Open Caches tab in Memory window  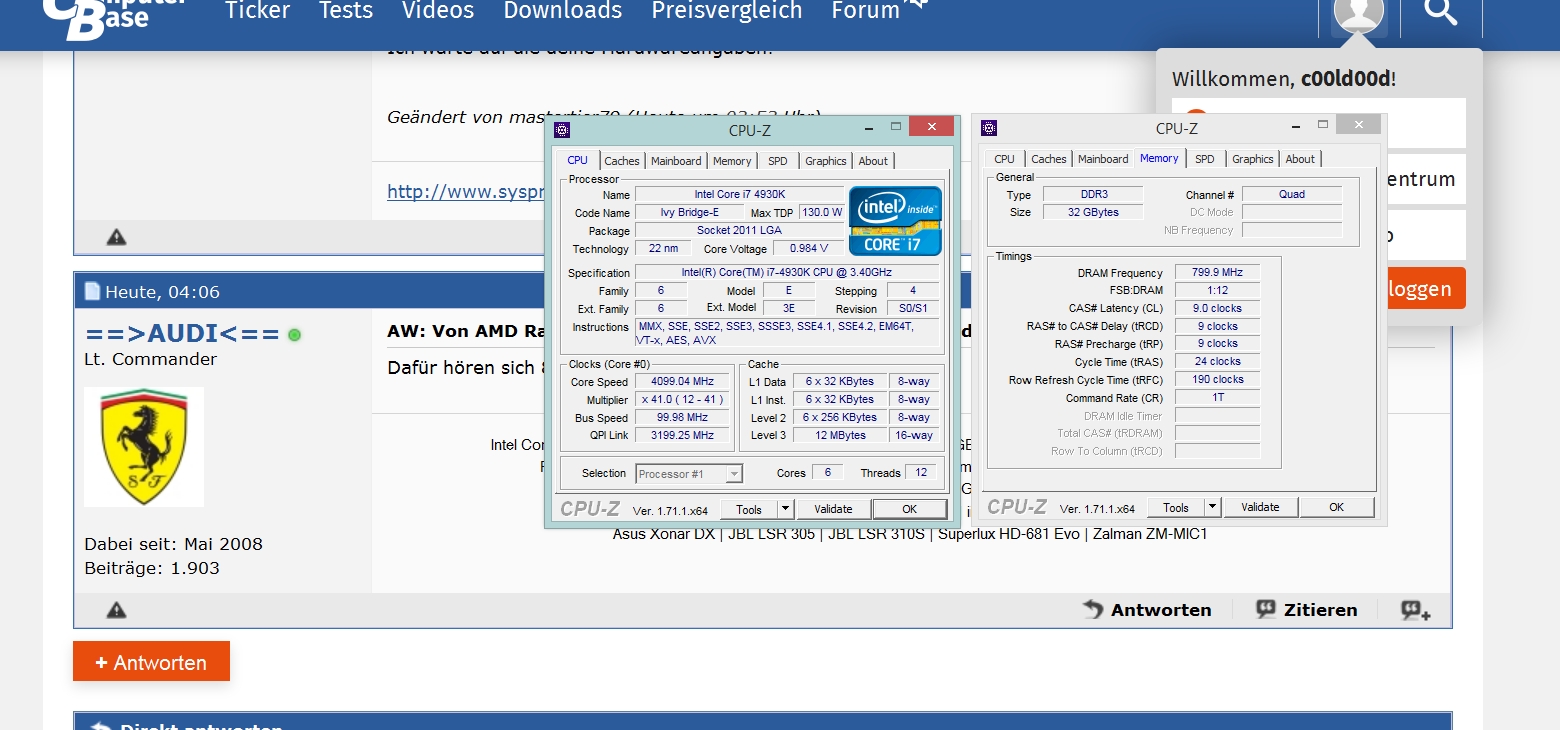point(1049,159)
